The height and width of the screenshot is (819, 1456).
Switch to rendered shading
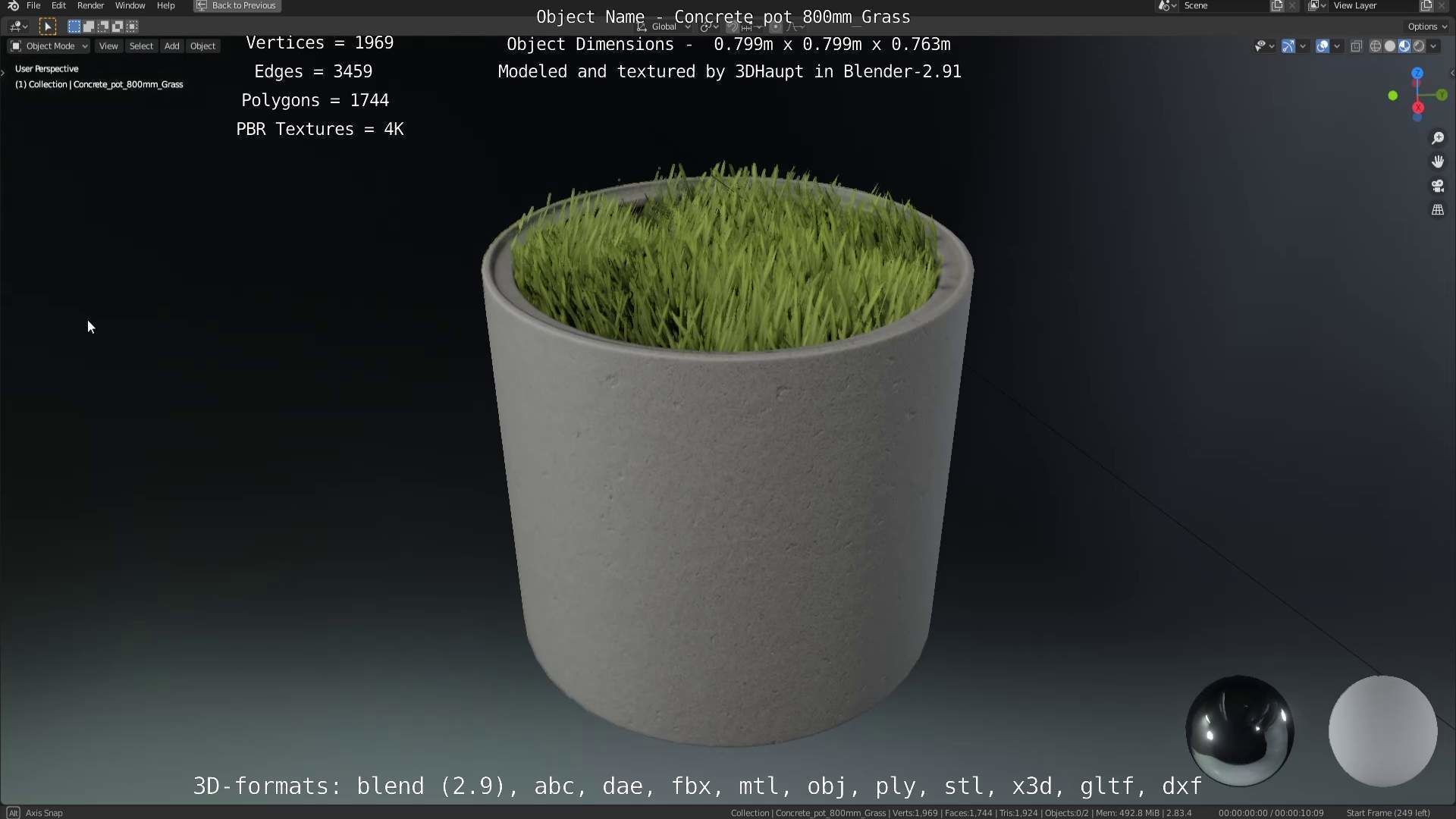(x=1419, y=46)
